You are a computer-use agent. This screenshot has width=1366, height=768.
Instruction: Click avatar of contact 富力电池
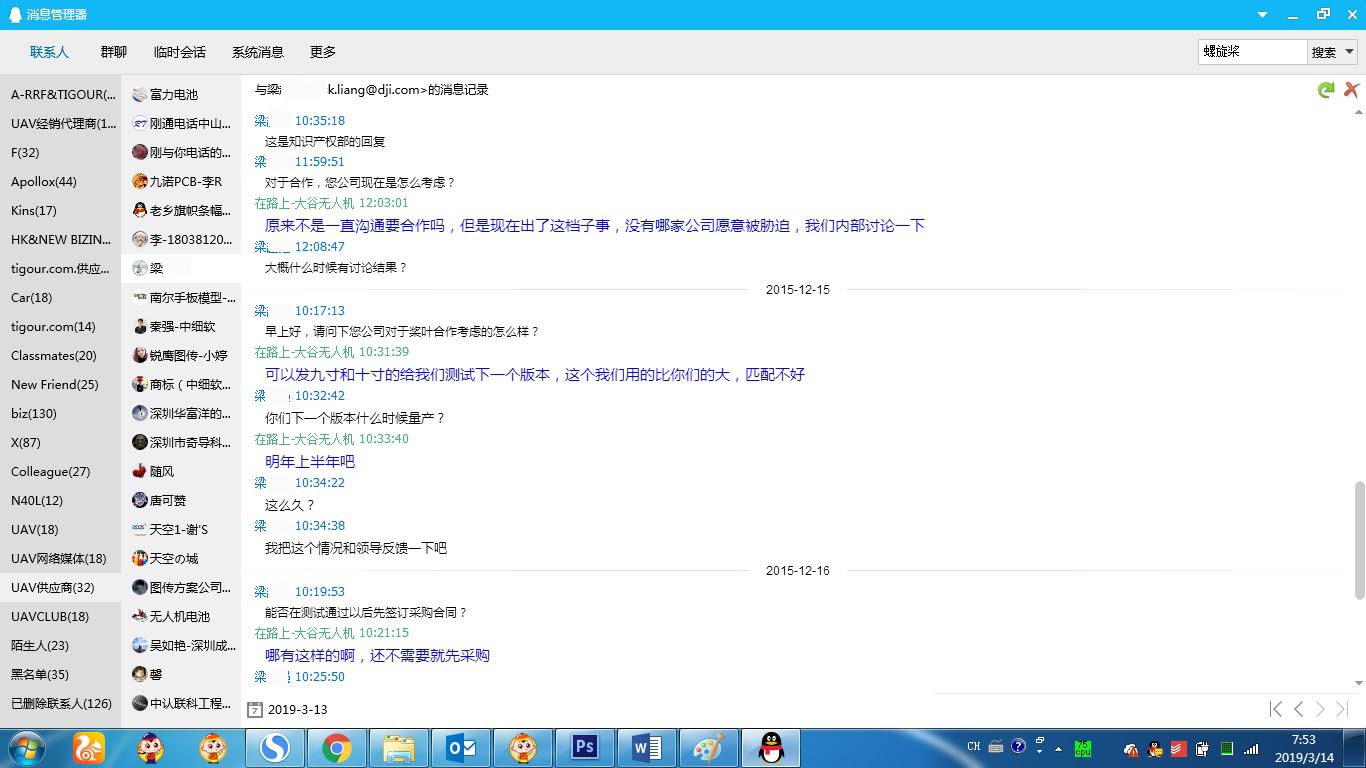[140, 94]
